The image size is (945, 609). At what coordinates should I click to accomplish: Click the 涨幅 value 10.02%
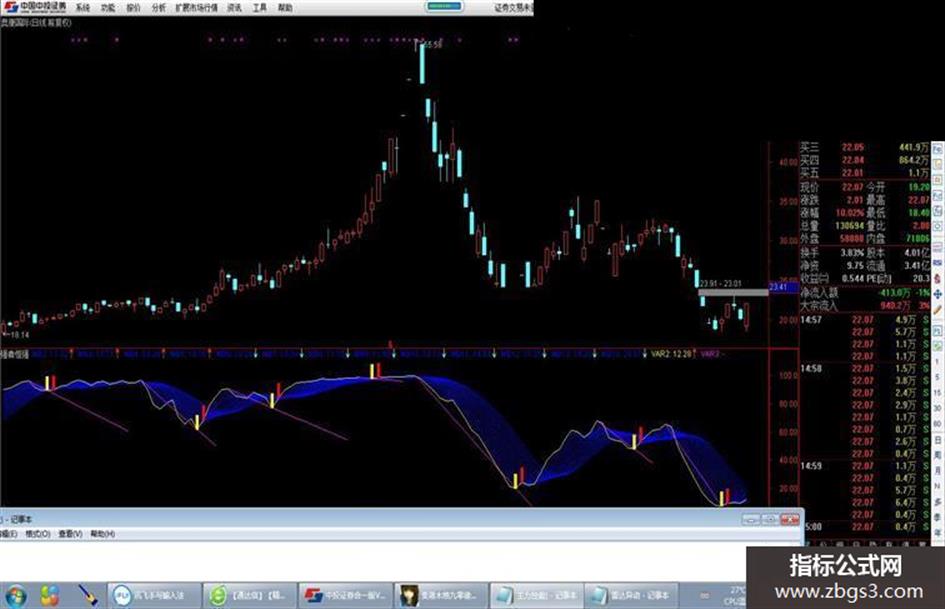[850, 213]
